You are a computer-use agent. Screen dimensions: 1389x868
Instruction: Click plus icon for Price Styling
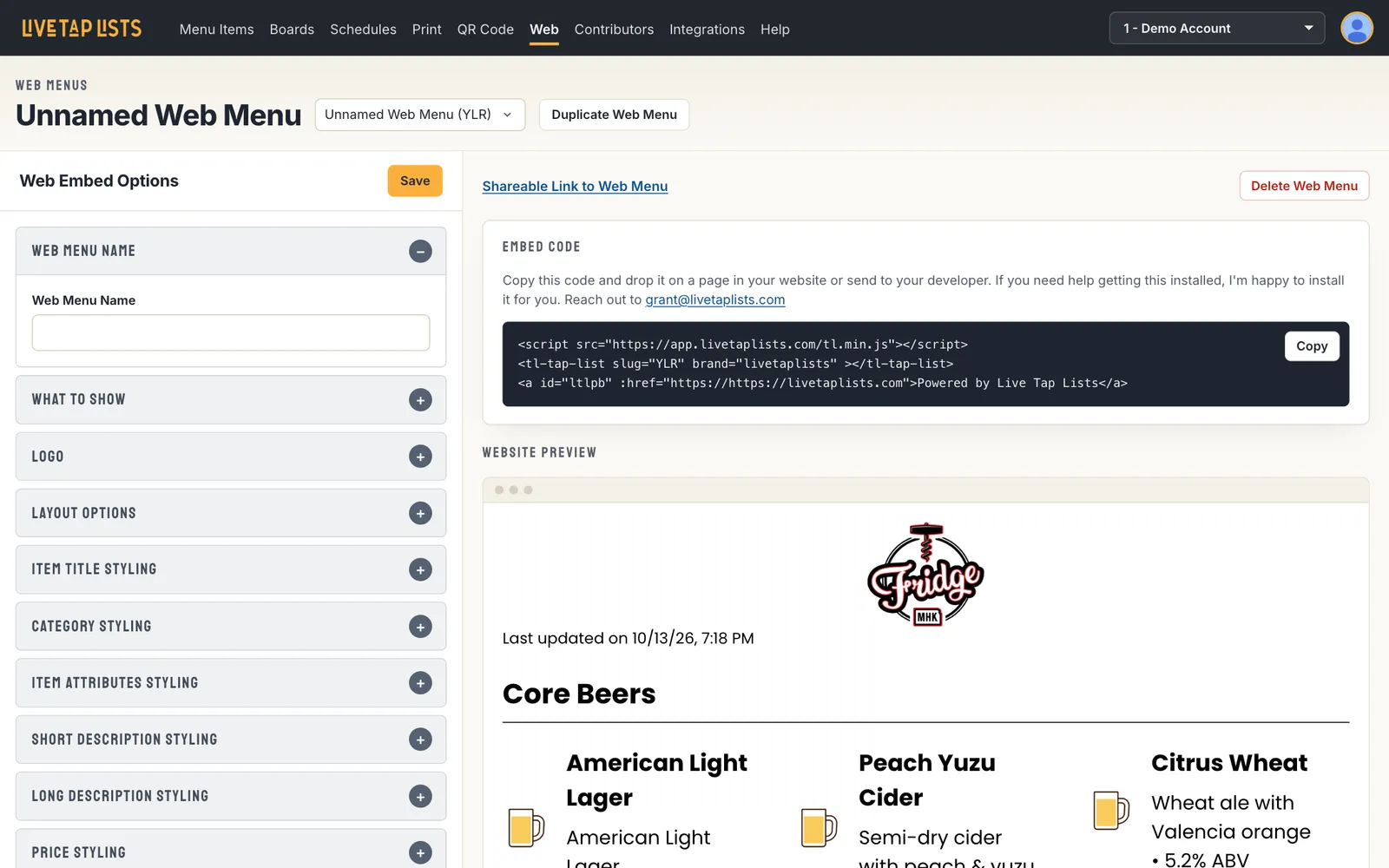pyautogui.click(x=420, y=853)
